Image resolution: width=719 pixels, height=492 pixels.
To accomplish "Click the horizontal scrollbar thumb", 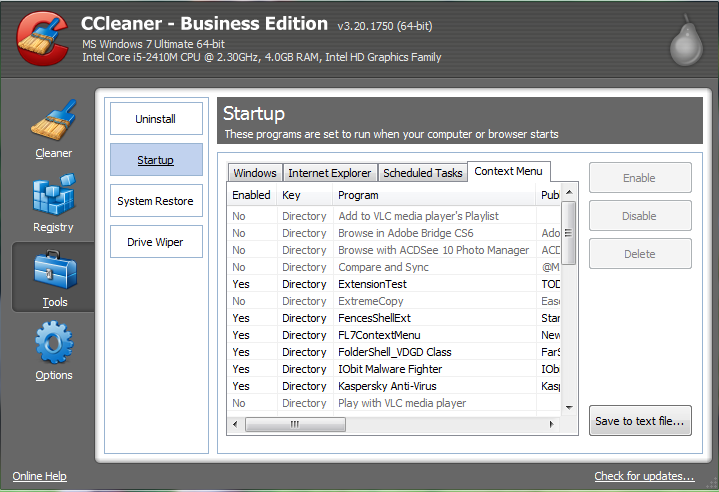I will point(295,424).
